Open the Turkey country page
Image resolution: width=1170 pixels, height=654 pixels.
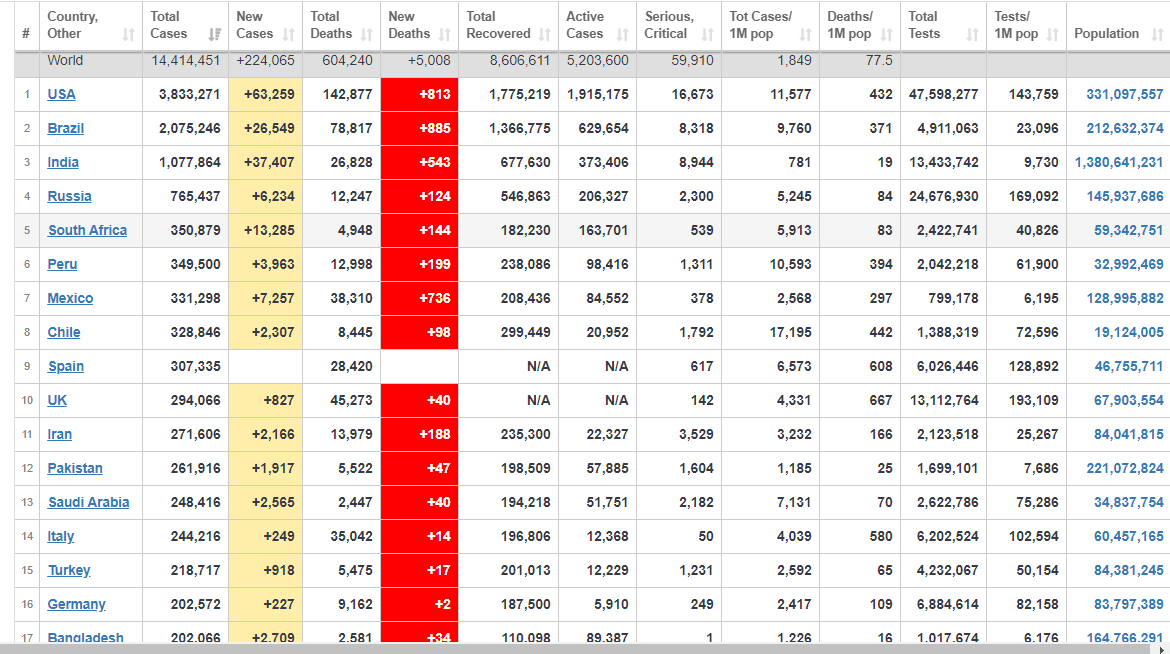click(x=69, y=570)
